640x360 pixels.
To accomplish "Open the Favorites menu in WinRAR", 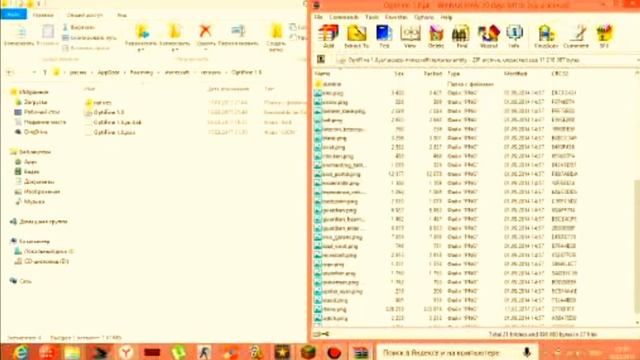I will coord(396,17).
